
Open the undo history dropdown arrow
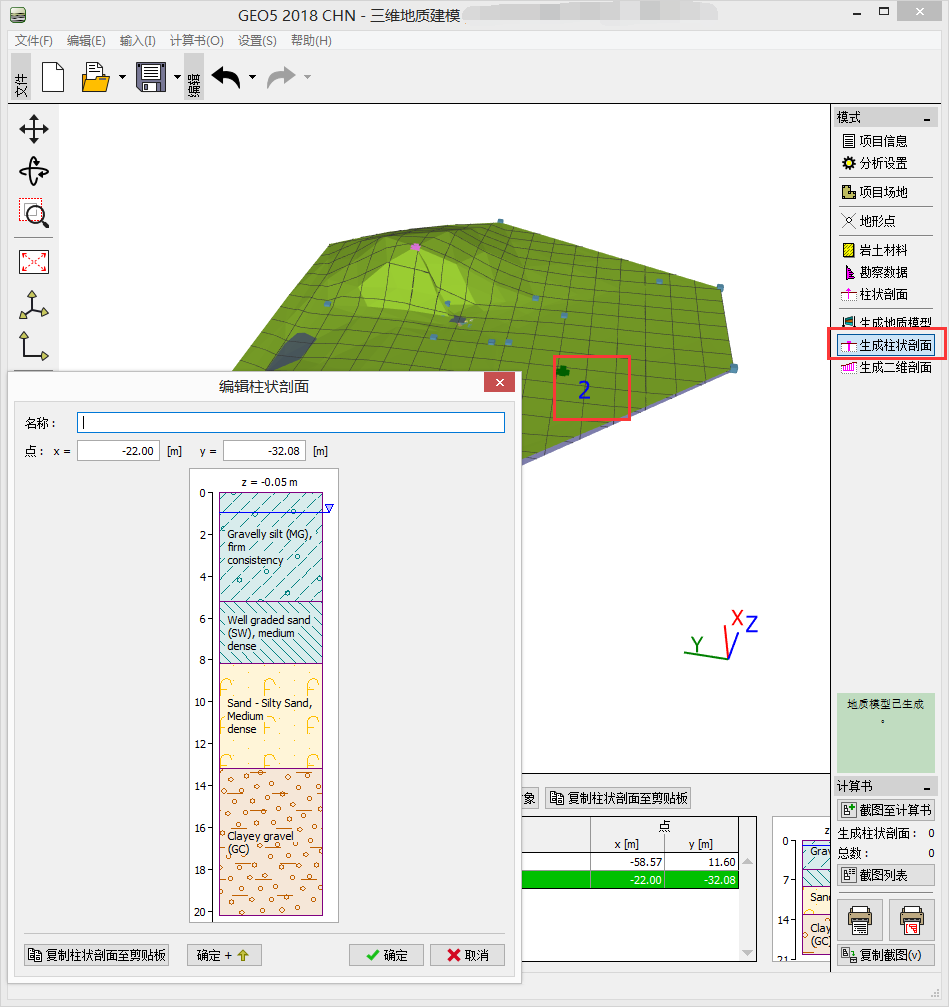point(252,77)
